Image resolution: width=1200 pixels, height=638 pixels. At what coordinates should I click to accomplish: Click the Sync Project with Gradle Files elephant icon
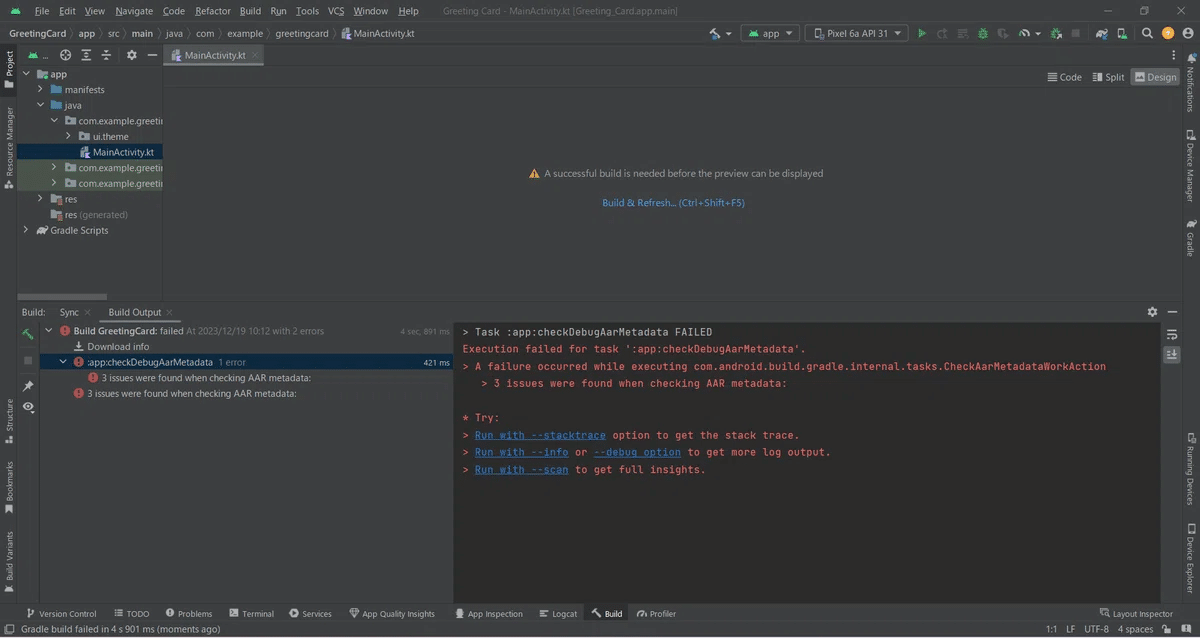click(x=1102, y=33)
